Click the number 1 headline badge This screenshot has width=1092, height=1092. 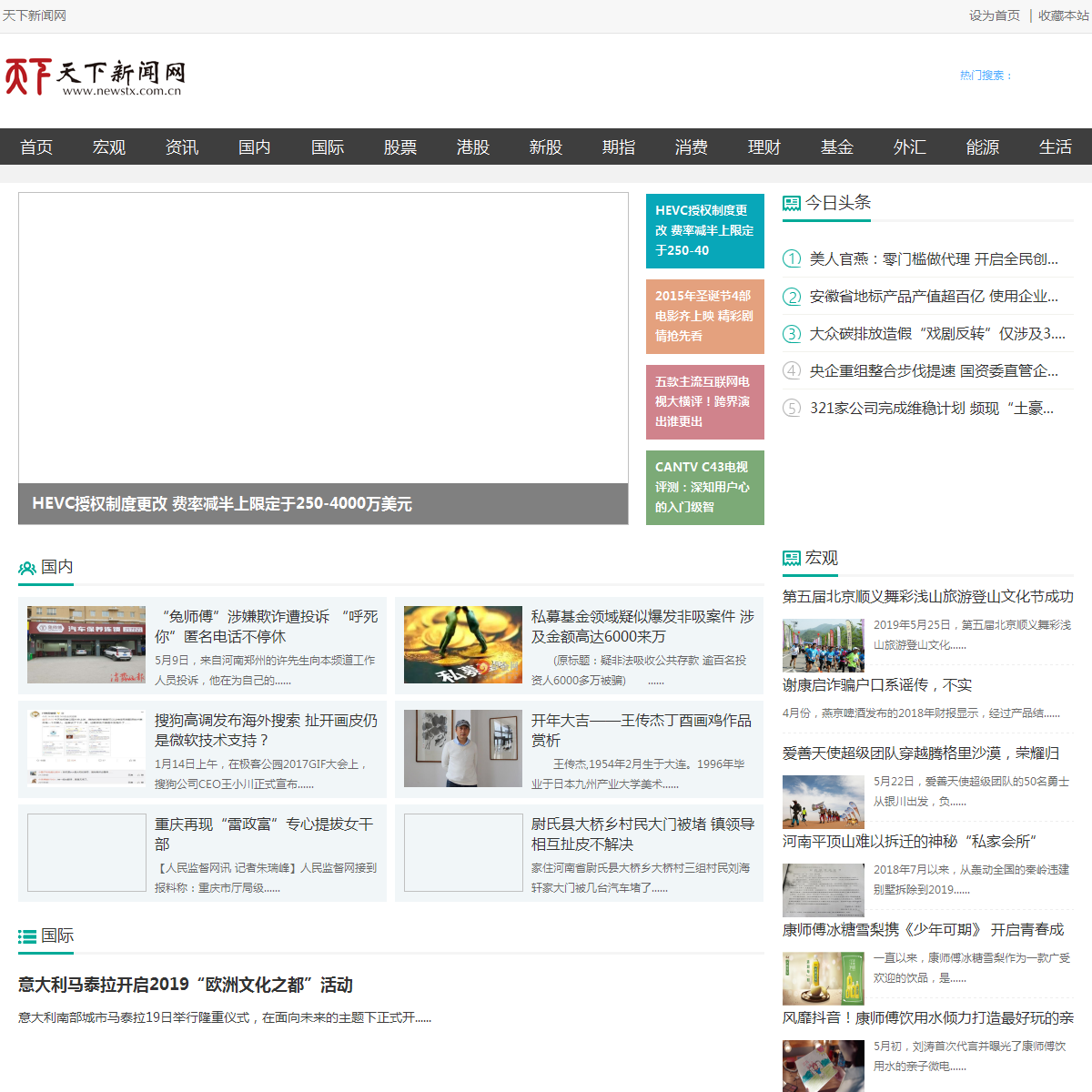pos(792,259)
